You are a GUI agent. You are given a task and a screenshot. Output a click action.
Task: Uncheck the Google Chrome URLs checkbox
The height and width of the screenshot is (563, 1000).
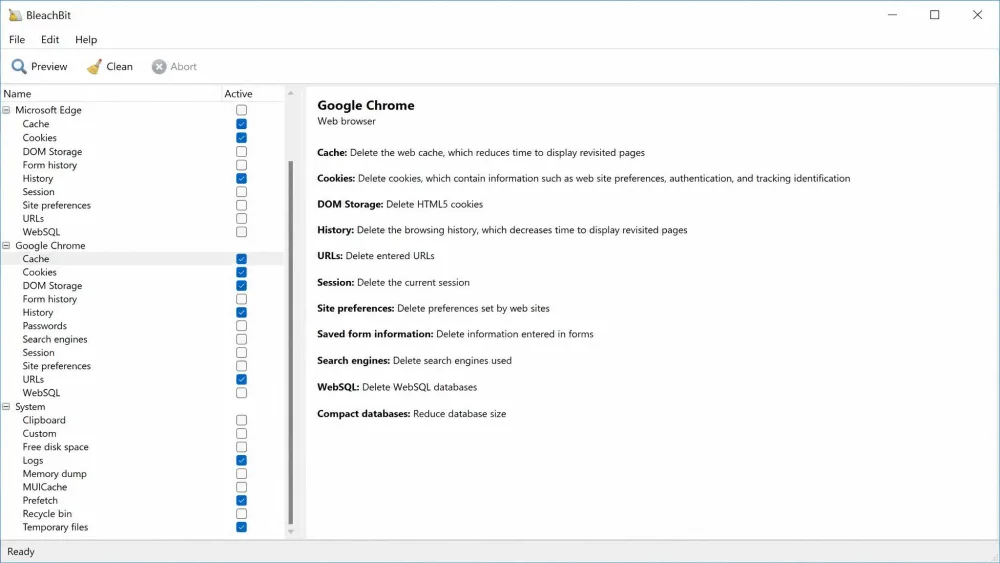coord(241,379)
